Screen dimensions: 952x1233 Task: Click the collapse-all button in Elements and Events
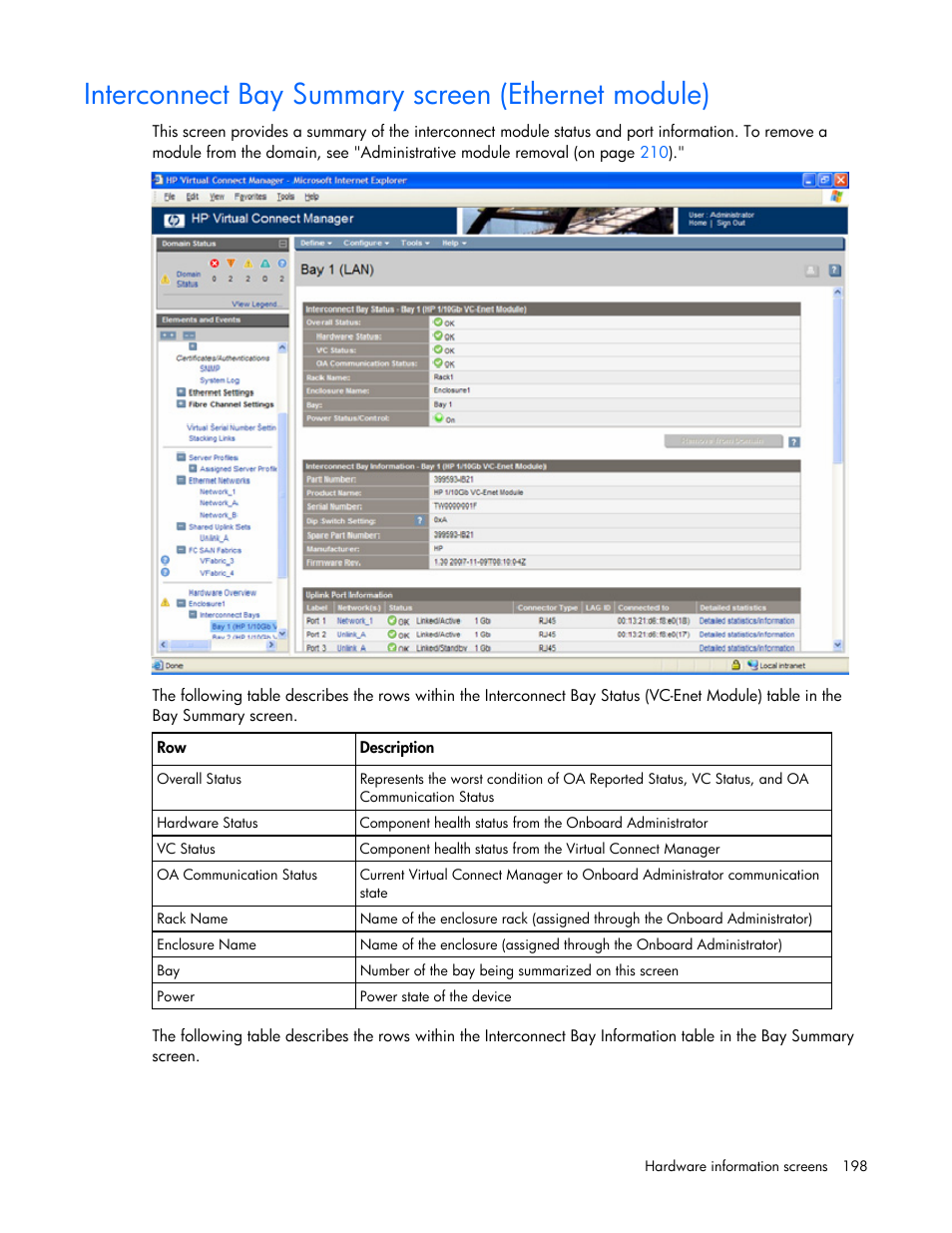click(189, 334)
